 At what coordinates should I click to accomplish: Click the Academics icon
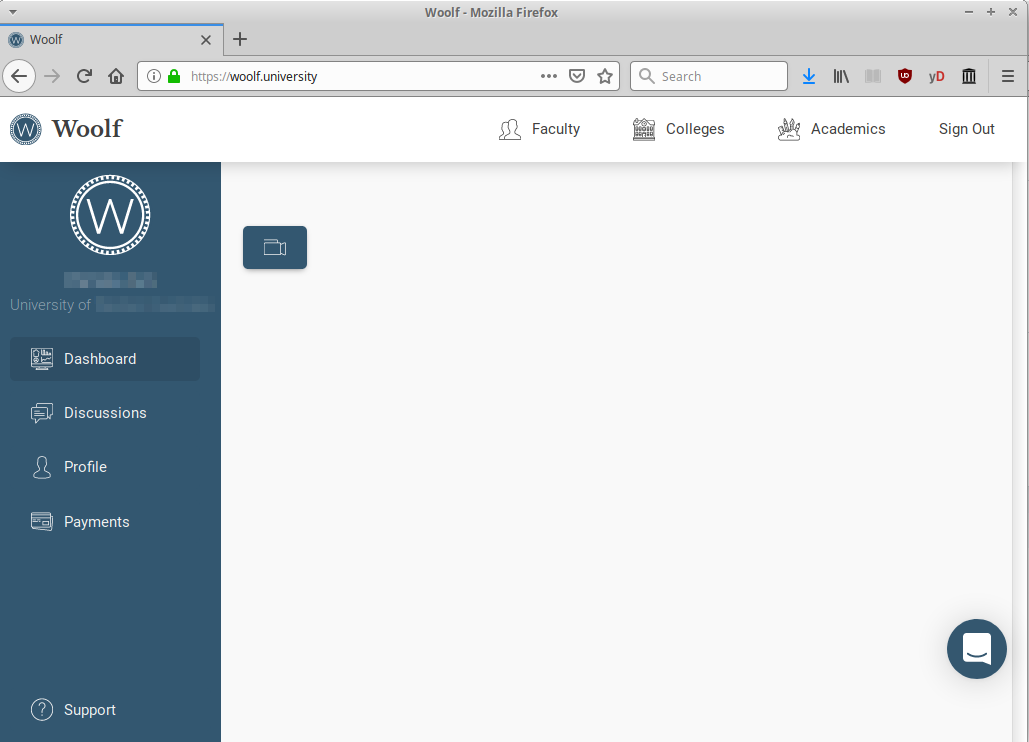(x=789, y=129)
